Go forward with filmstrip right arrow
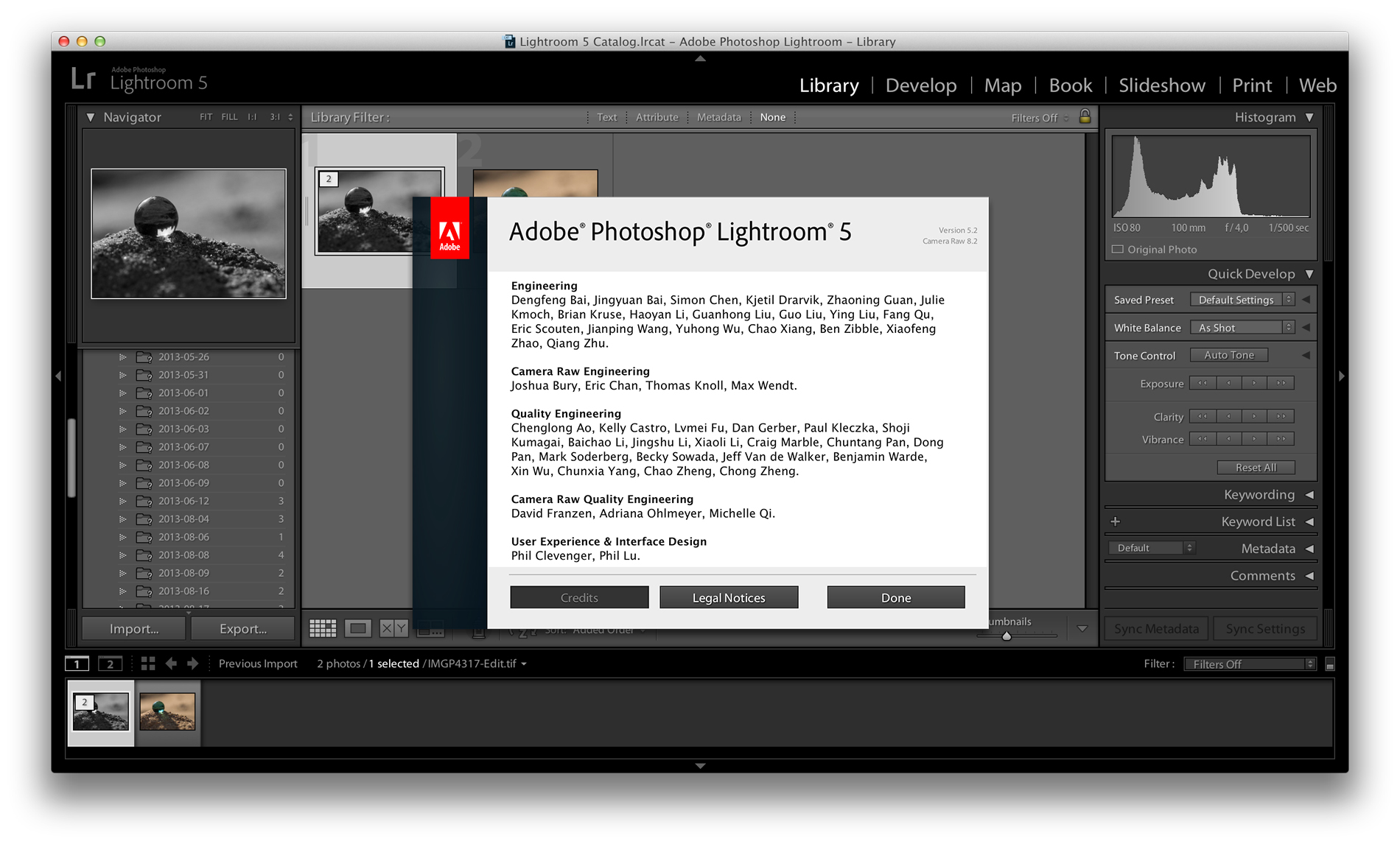 (x=193, y=664)
